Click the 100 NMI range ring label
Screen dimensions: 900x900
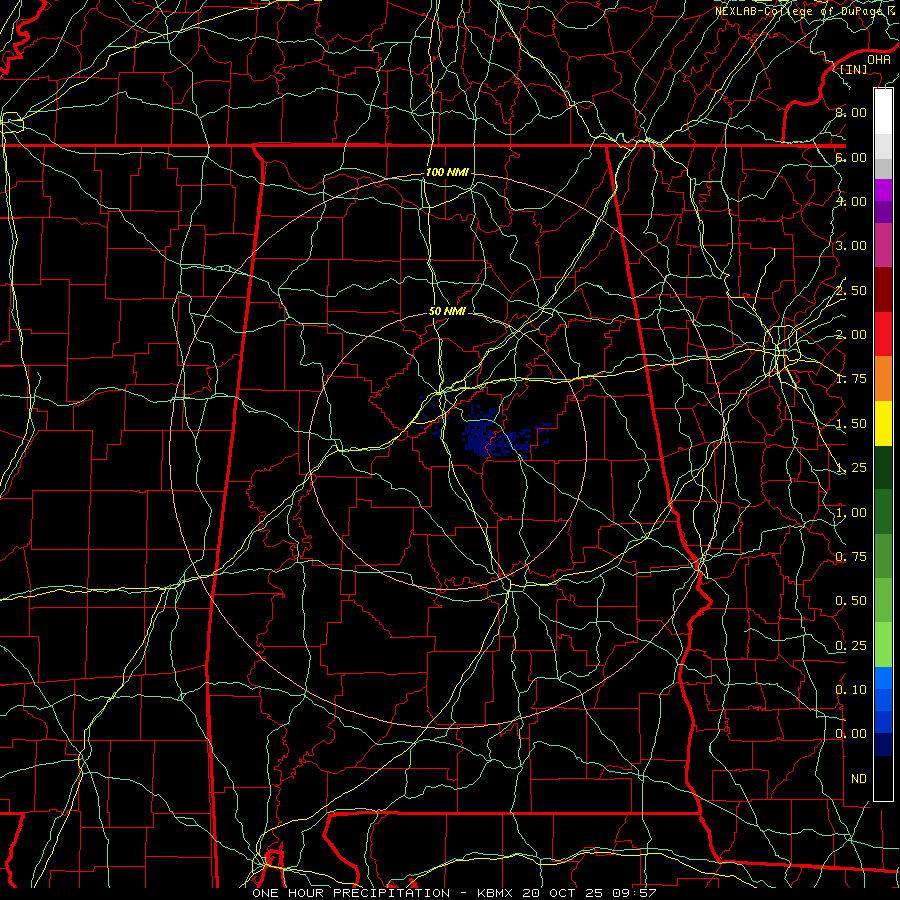(447, 172)
